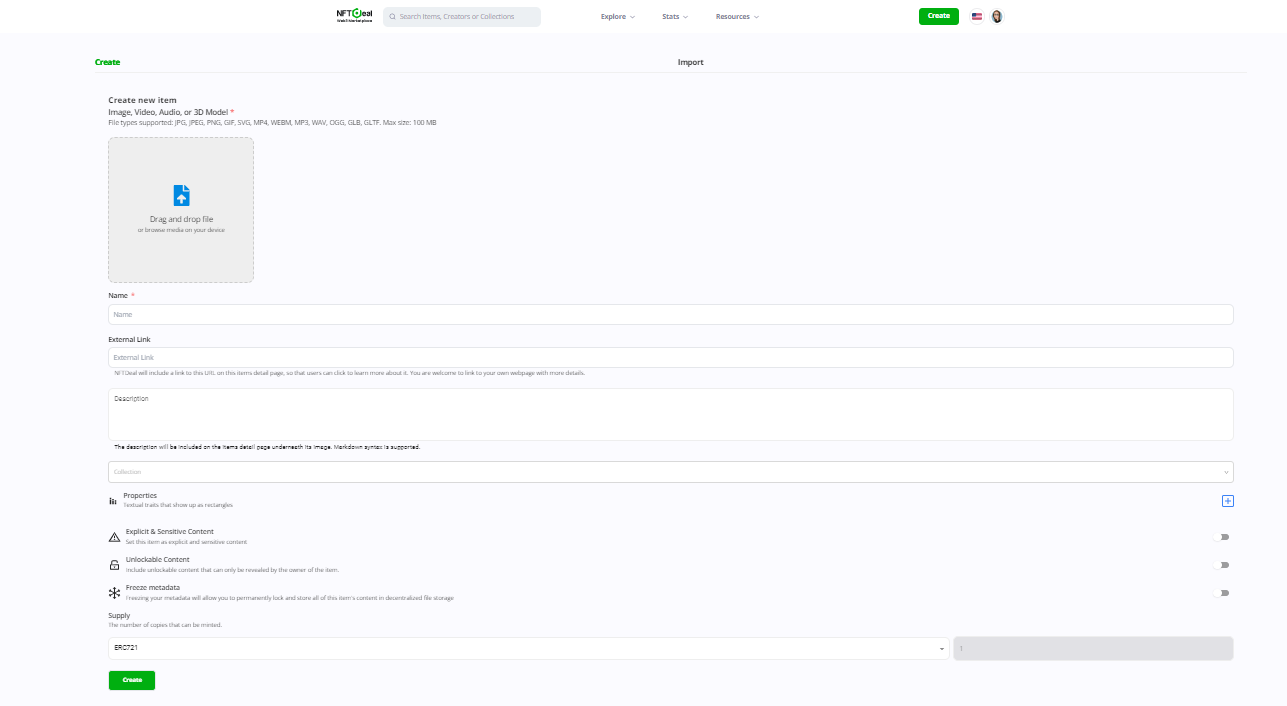Click the warning triangle icon for Explicit Content
1287x706 pixels.
coord(114,537)
